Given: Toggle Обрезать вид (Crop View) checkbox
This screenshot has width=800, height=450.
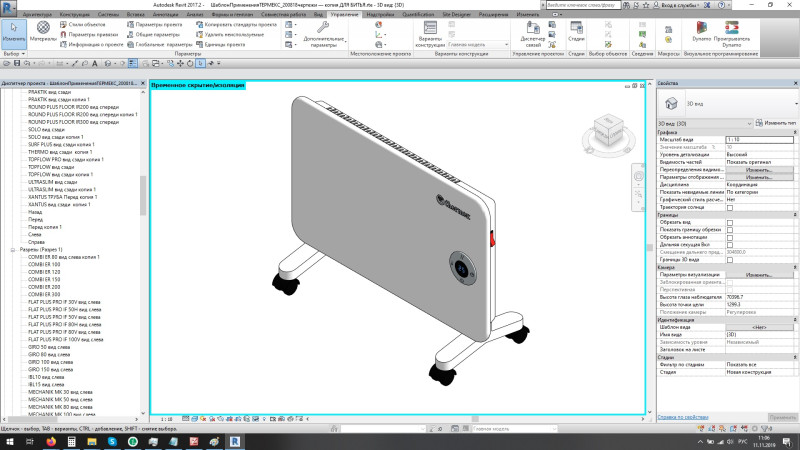Looking at the screenshot, I should (x=729, y=222).
